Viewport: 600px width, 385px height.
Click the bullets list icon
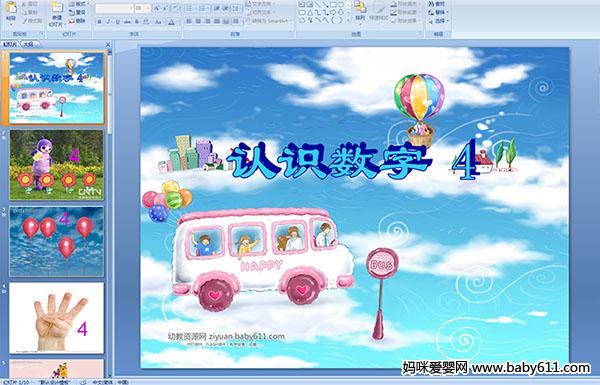pyautogui.click(x=190, y=8)
